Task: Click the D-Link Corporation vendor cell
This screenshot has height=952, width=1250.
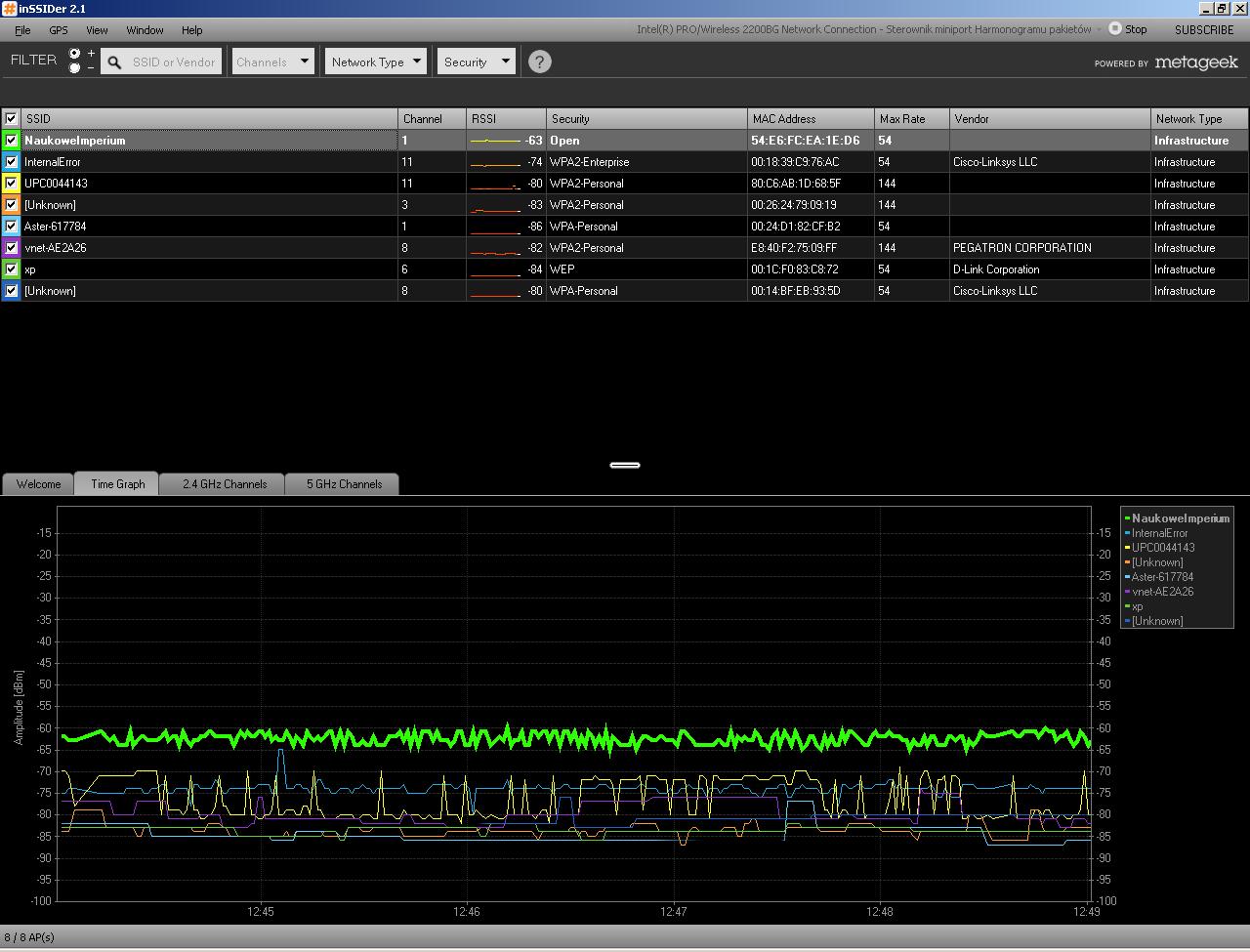Action: (996, 269)
